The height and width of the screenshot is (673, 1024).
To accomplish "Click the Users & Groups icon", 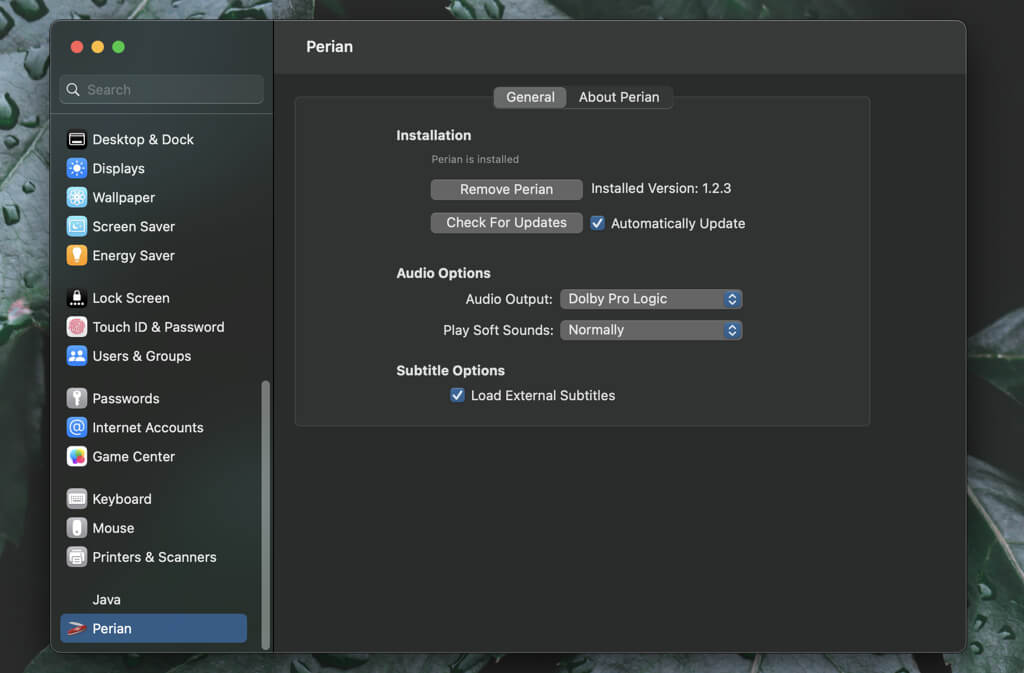I will pos(76,356).
